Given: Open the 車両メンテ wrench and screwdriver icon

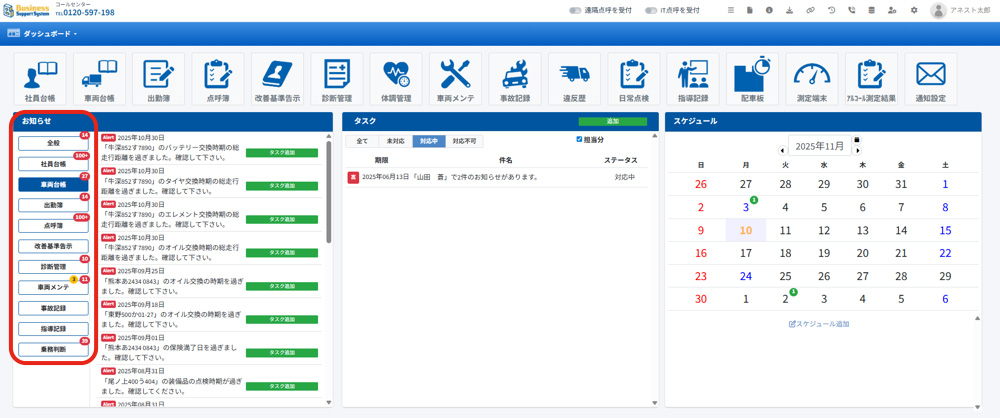Looking at the screenshot, I should click(455, 80).
